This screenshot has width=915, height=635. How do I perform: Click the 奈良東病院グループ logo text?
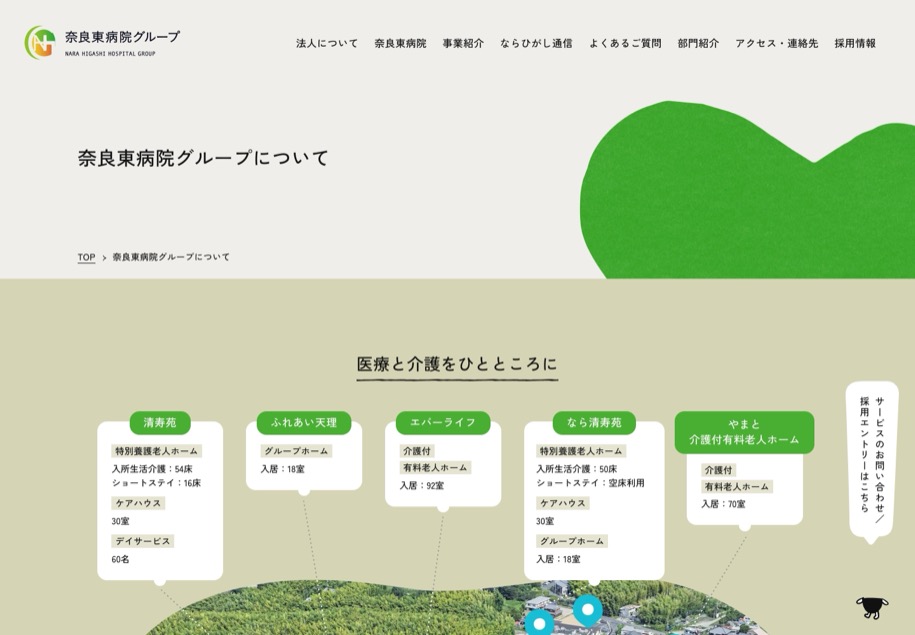[123, 37]
